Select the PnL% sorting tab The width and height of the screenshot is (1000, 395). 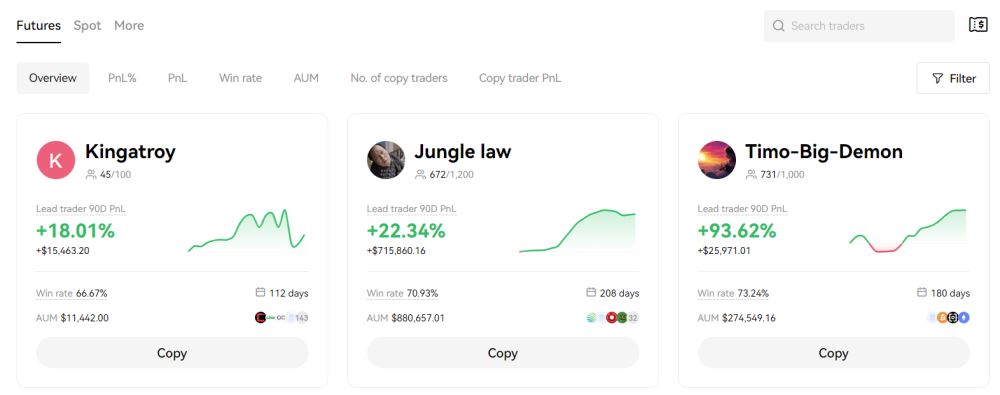pyautogui.click(x=122, y=78)
